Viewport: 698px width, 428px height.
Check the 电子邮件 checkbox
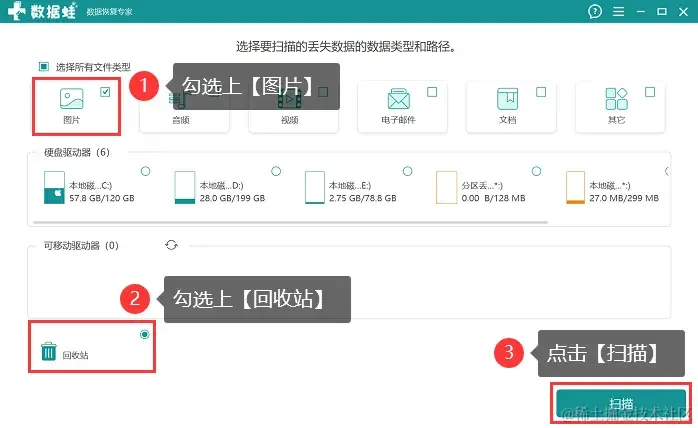click(x=432, y=92)
